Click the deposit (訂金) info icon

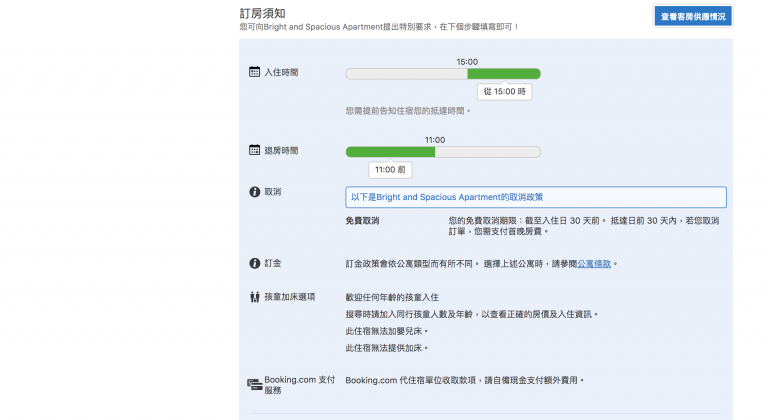254,263
